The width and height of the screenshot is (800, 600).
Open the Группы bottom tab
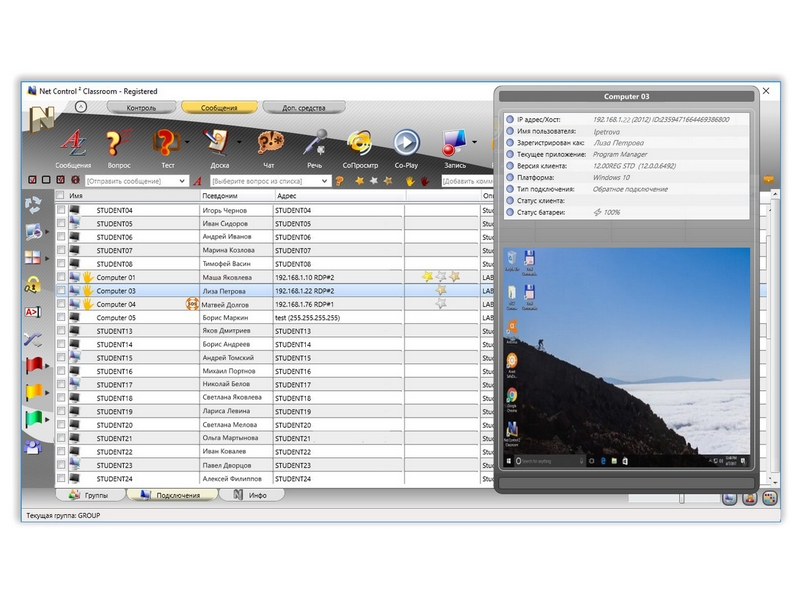pyautogui.click(x=90, y=495)
